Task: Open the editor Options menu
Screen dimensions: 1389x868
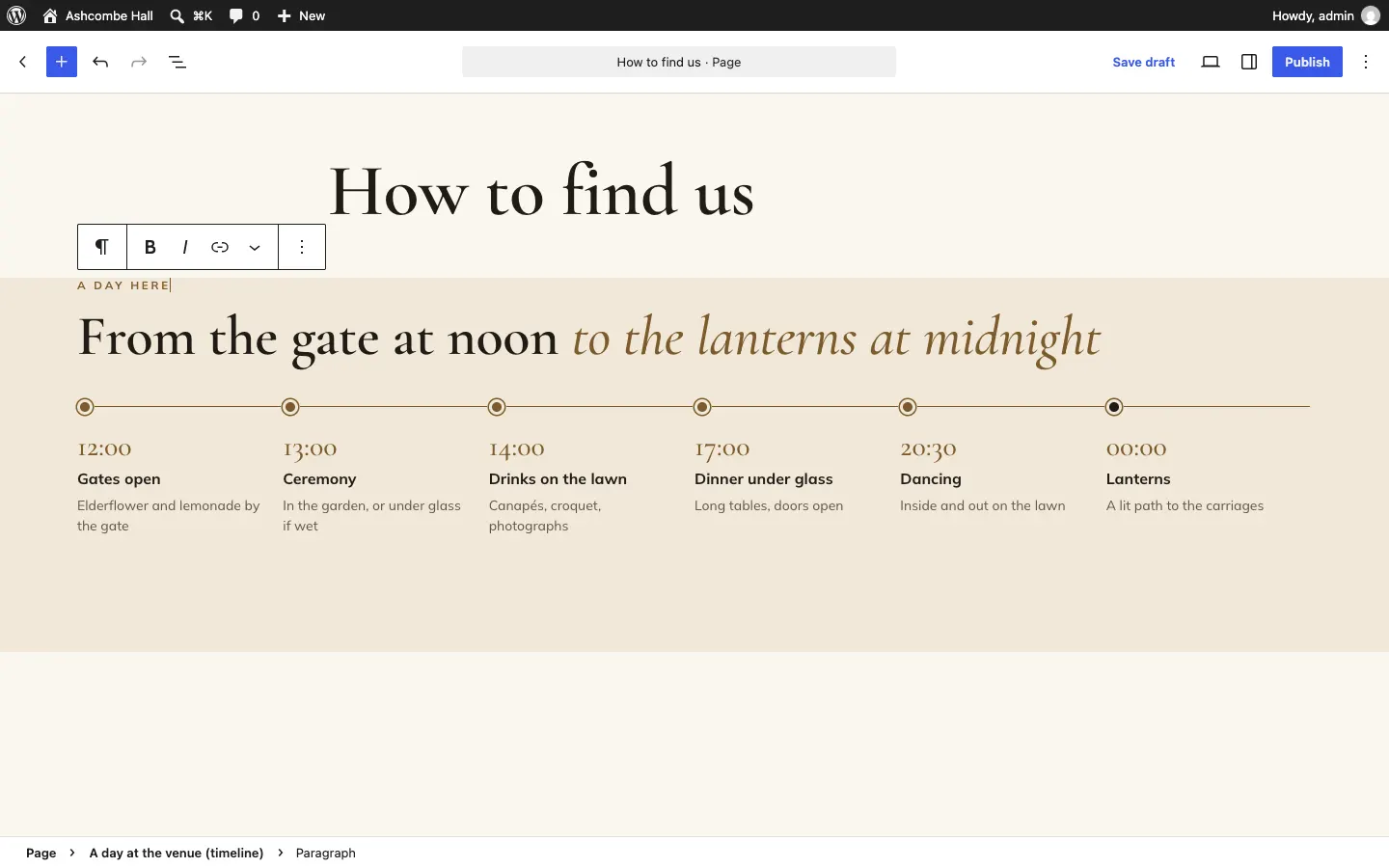Action: point(1366,62)
